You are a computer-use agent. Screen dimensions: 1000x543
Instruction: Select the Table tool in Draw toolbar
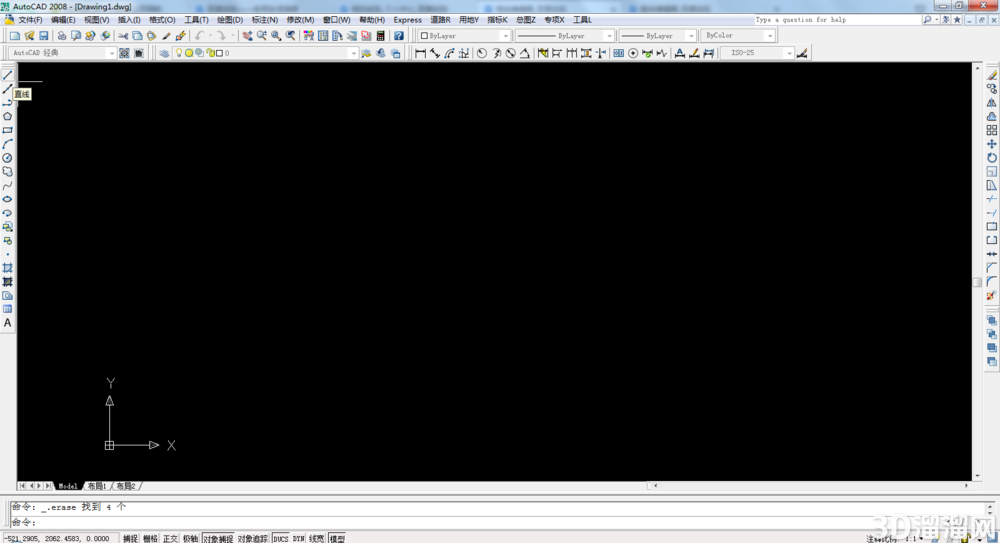coord(8,309)
